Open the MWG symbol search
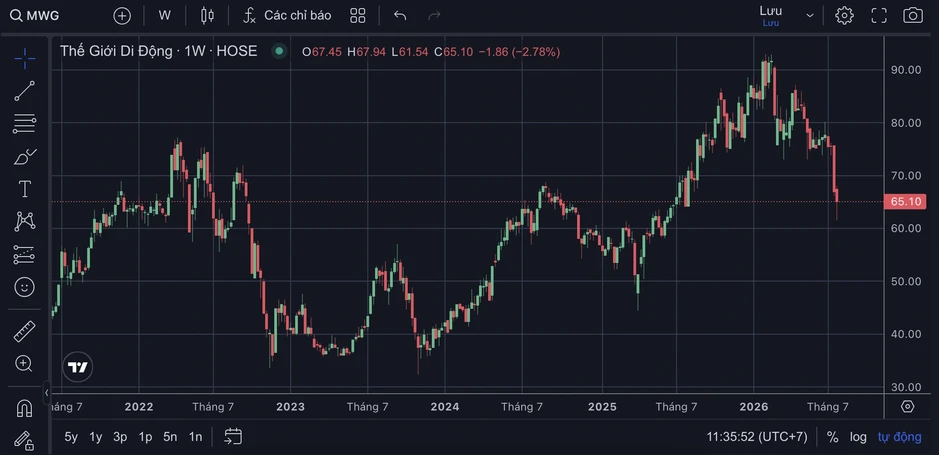The height and width of the screenshot is (455, 939). click(x=35, y=16)
